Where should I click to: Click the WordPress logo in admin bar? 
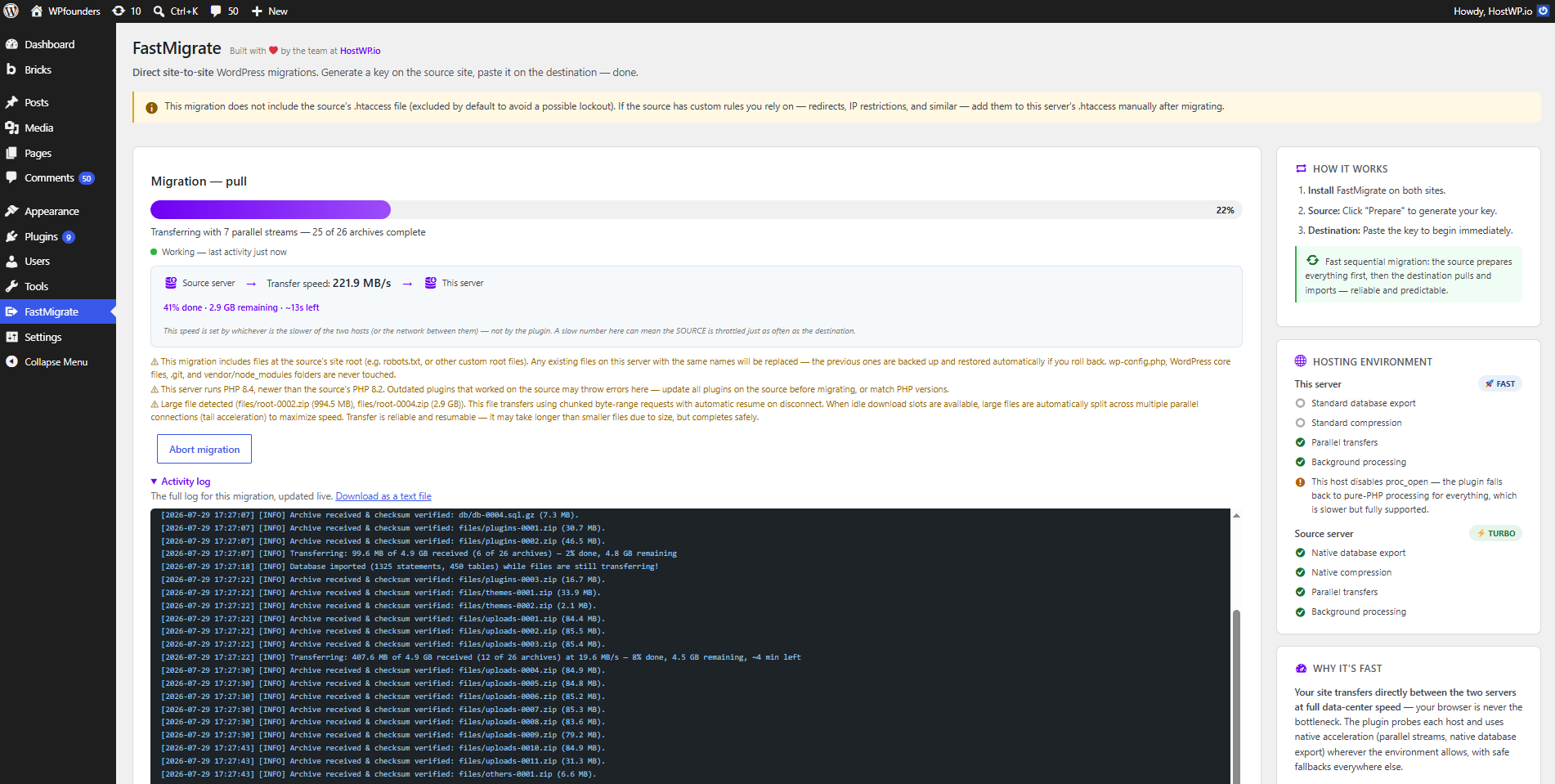[11, 11]
